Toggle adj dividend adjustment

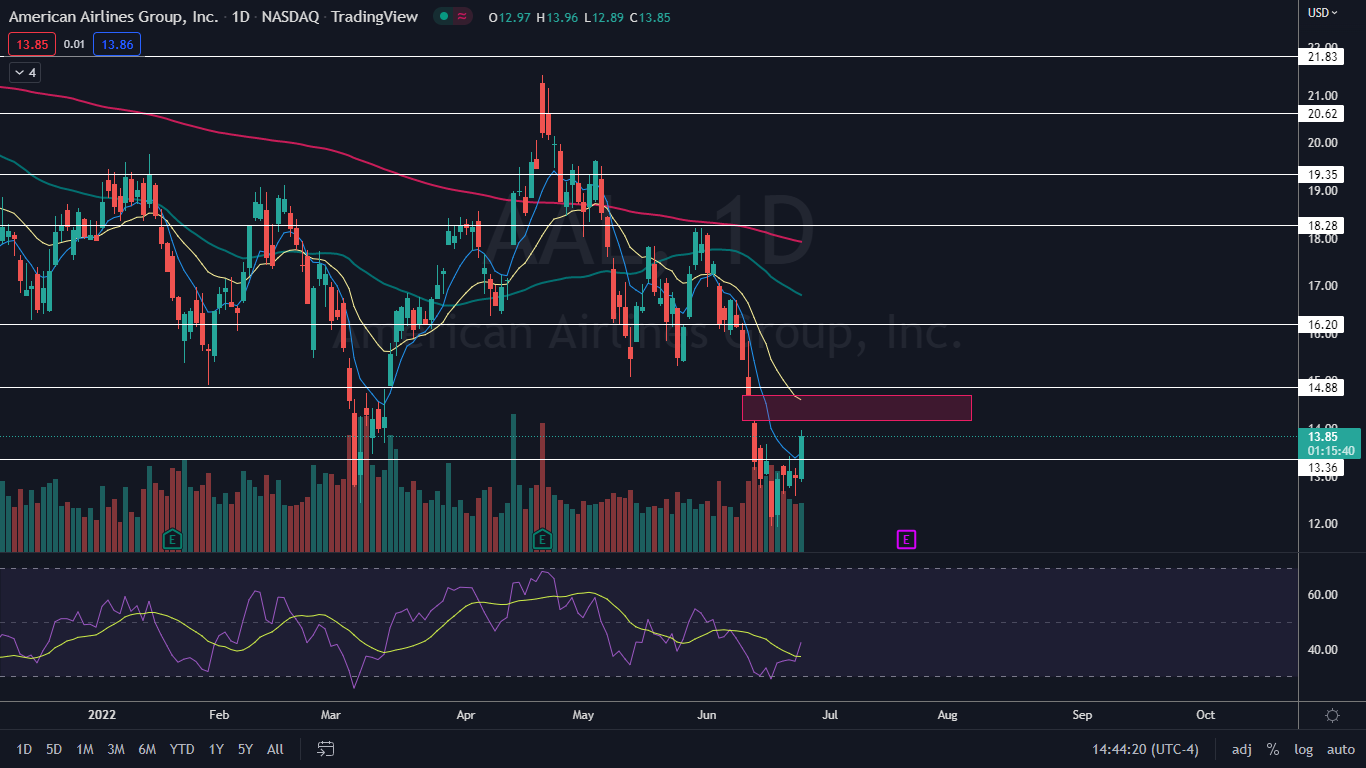tap(1241, 749)
